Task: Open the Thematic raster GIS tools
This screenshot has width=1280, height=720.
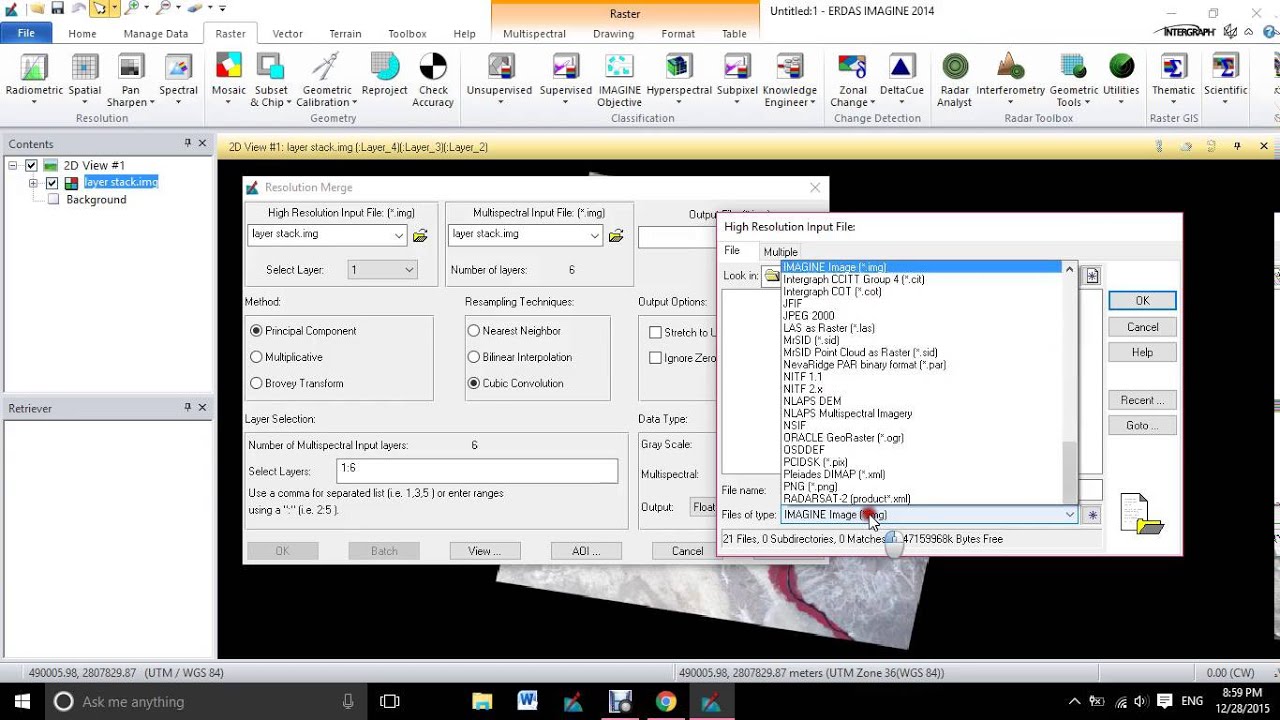Action: tap(1173, 78)
